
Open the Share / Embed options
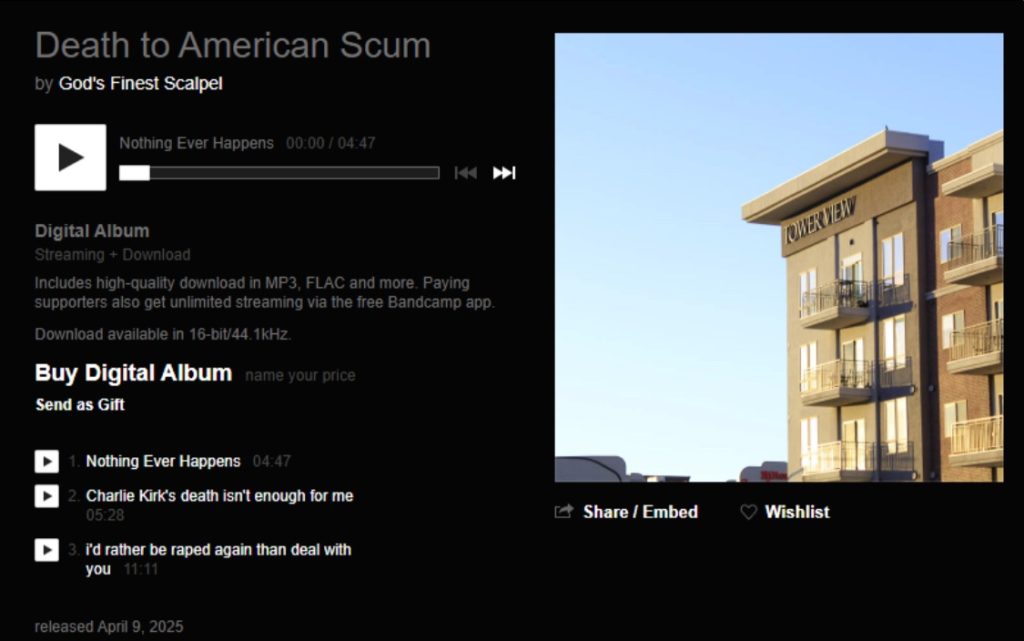coord(640,512)
